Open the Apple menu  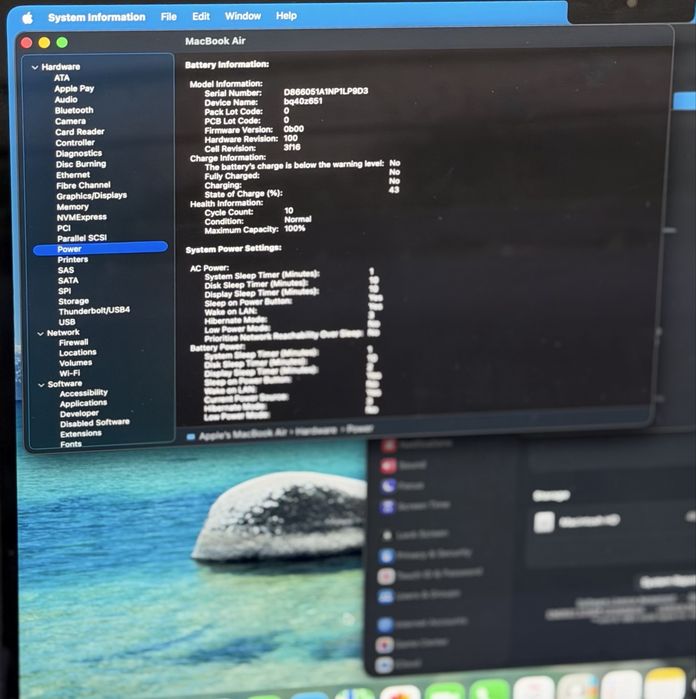(x=28, y=18)
